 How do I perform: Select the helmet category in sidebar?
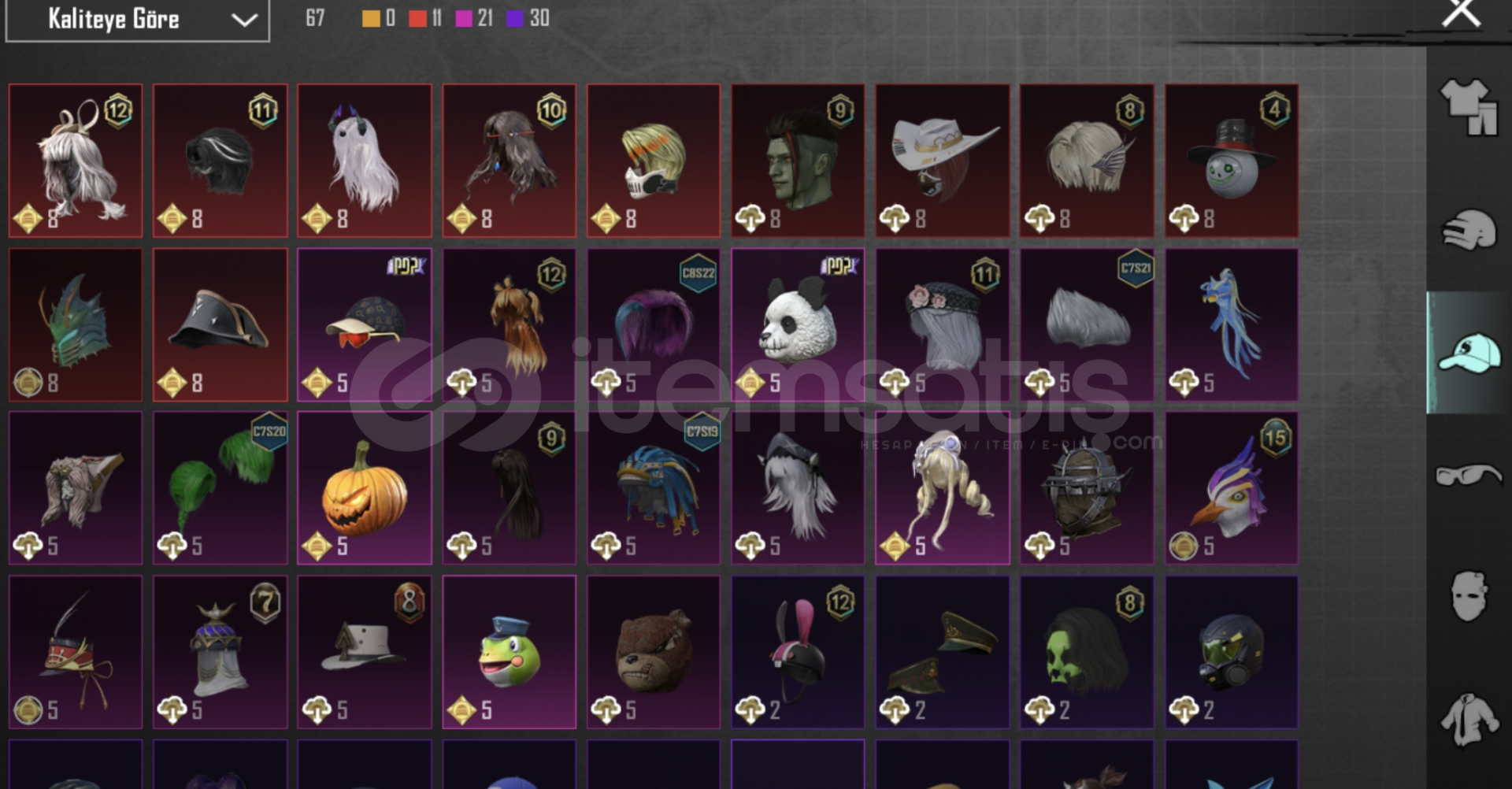click(1469, 229)
